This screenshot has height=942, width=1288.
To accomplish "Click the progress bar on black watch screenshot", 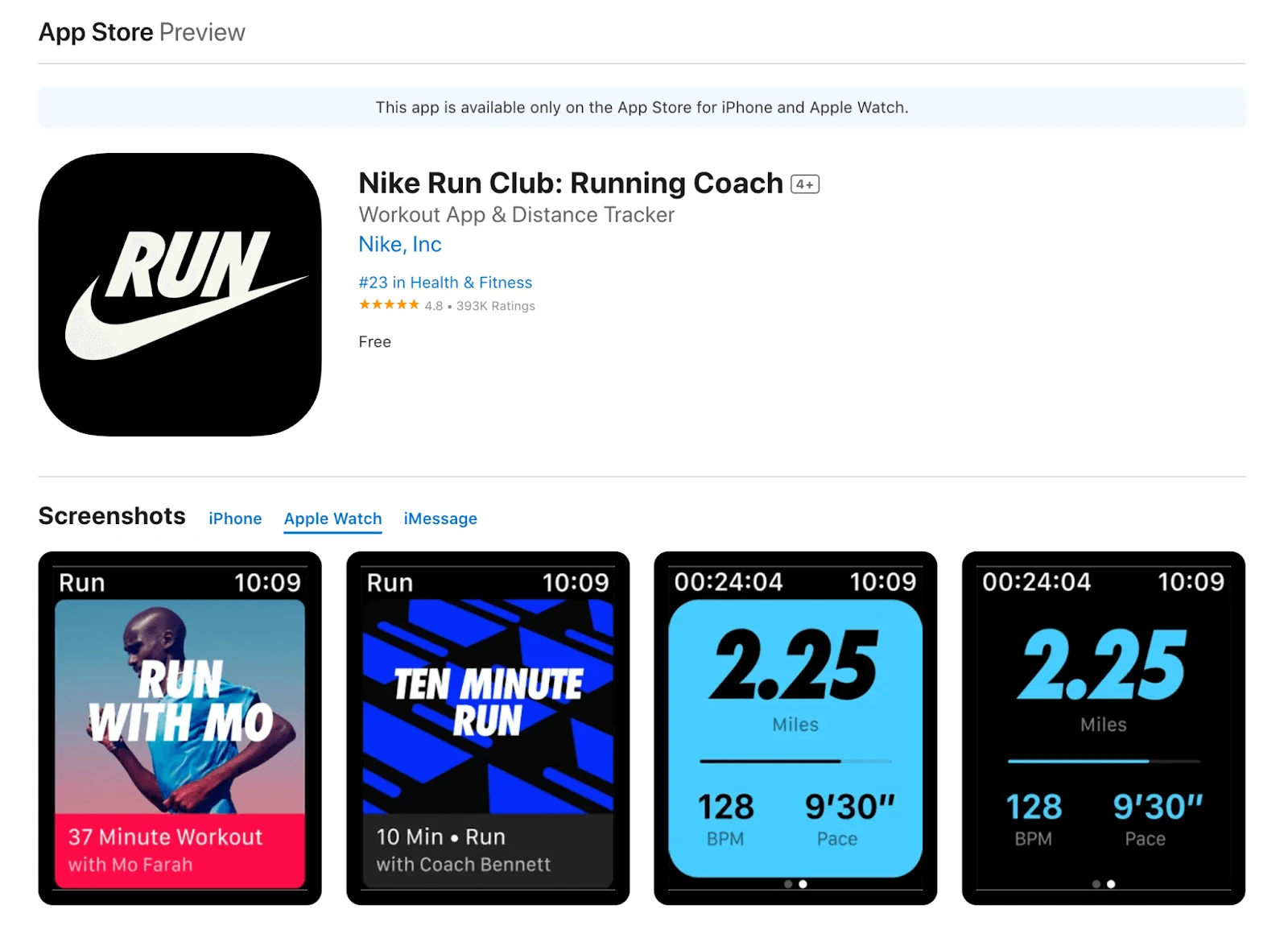I will [1104, 761].
